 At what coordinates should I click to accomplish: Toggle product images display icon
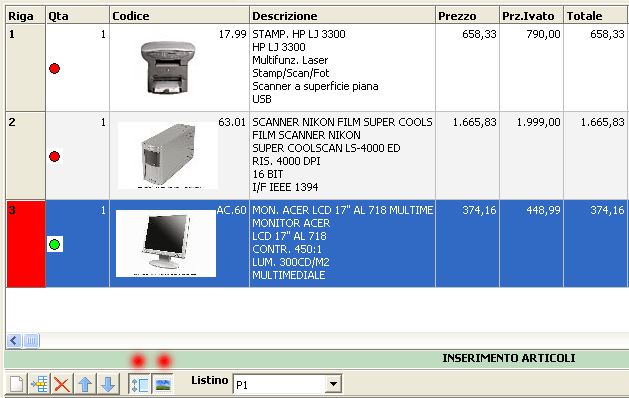click(163, 384)
